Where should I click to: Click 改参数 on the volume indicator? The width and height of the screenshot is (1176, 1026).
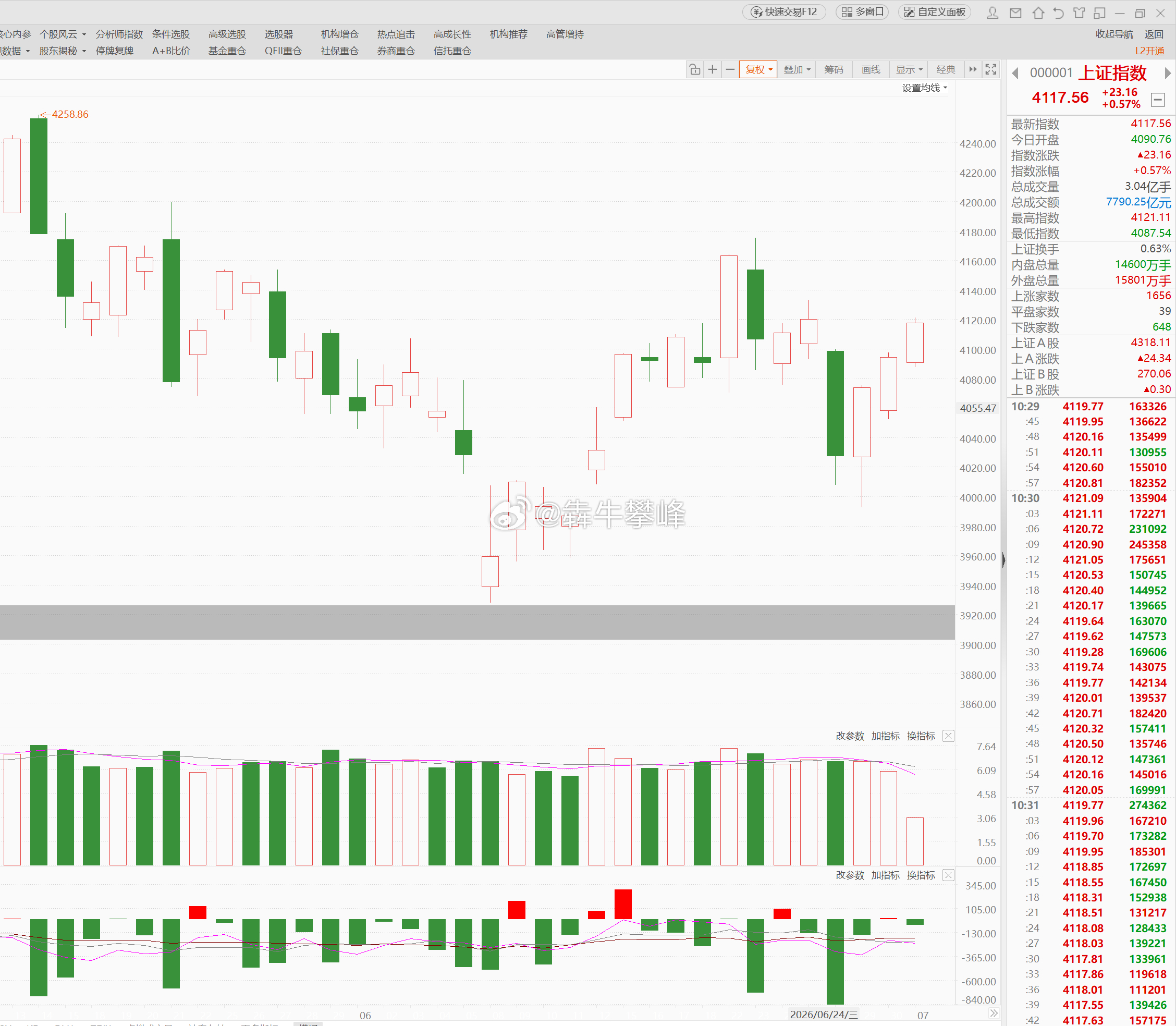point(850,736)
